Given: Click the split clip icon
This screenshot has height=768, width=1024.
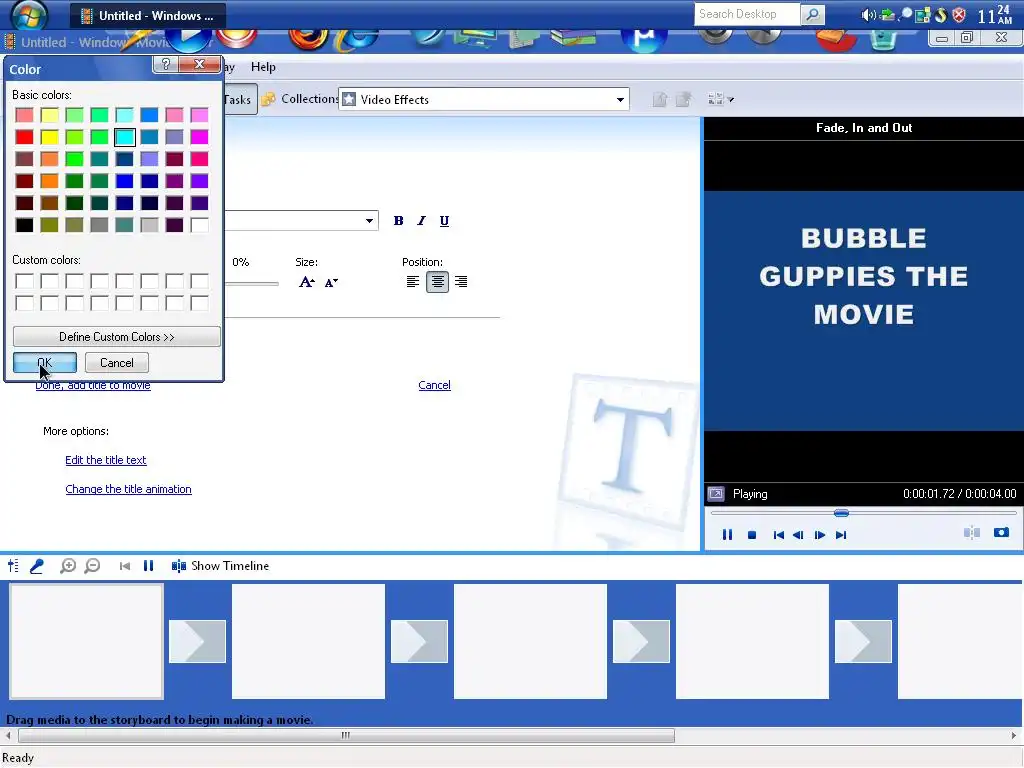Looking at the screenshot, I should [972, 533].
